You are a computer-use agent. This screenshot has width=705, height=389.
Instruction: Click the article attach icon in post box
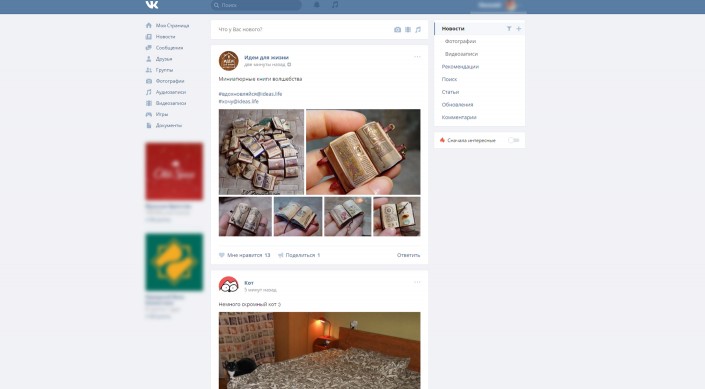(x=408, y=30)
